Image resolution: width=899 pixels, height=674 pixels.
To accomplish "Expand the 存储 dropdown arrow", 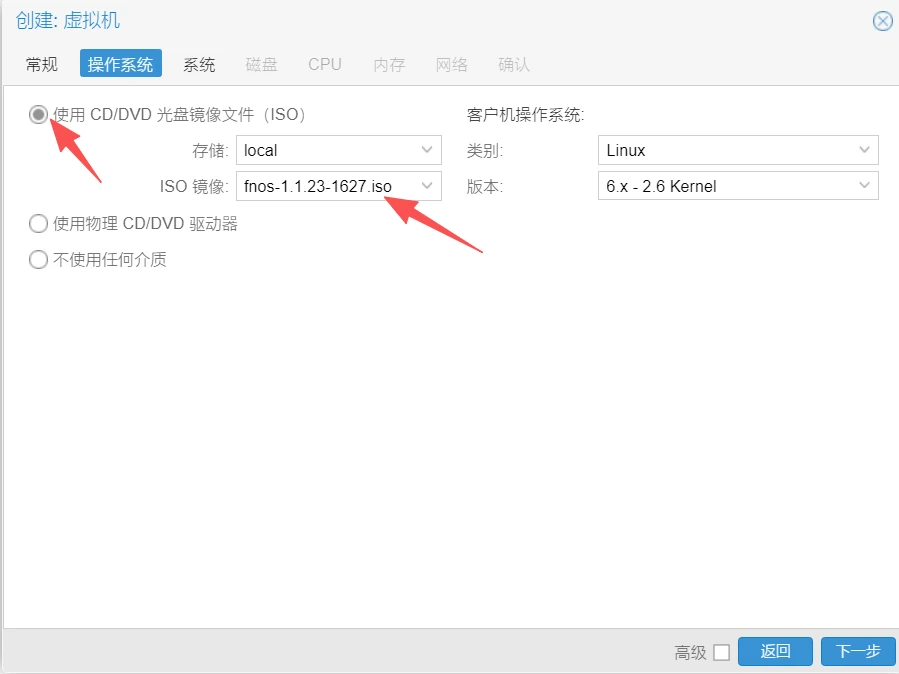I will click(x=428, y=151).
